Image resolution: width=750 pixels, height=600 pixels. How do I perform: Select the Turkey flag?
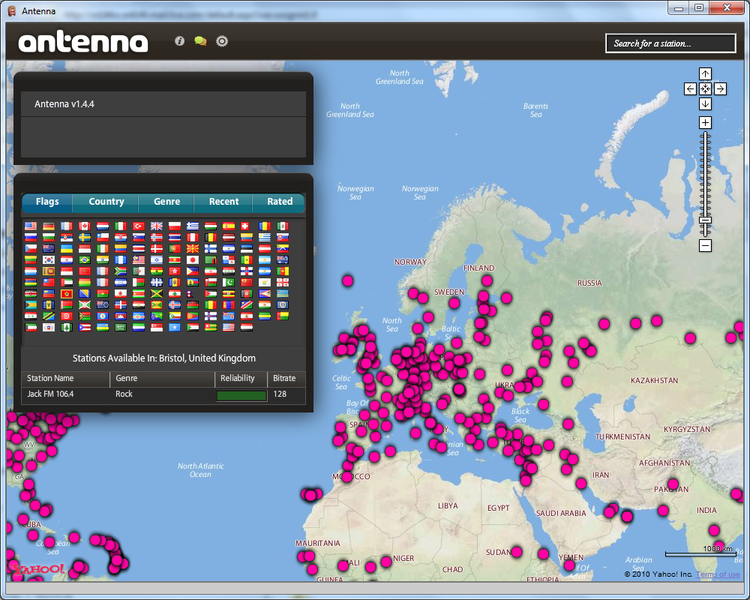(x=139, y=226)
